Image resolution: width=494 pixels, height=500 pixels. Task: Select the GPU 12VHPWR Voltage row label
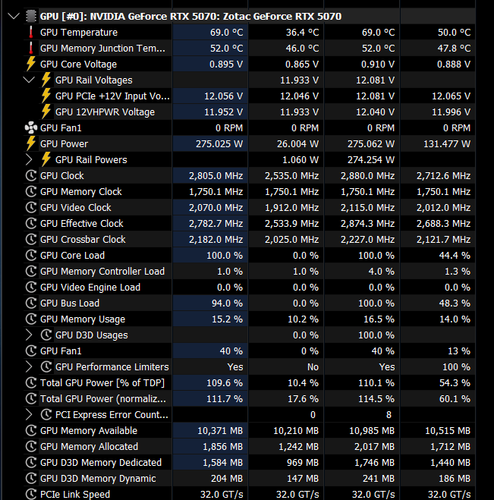[x=105, y=112]
